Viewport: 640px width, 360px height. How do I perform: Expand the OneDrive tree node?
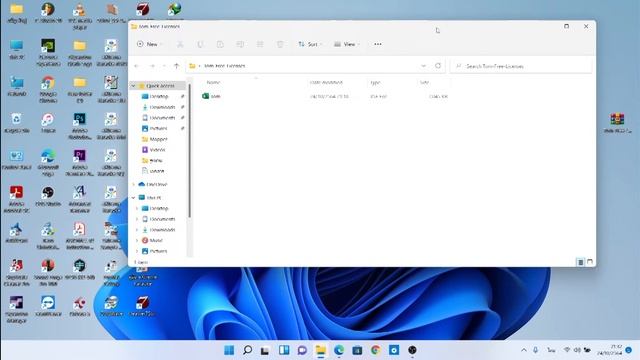tap(133, 184)
